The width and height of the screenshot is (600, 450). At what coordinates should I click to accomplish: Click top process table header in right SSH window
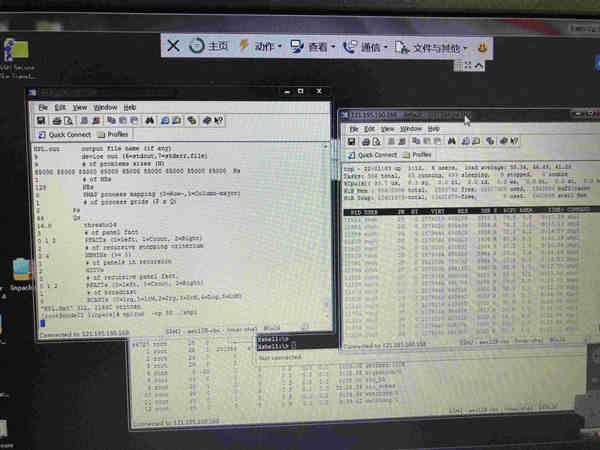(471, 211)
